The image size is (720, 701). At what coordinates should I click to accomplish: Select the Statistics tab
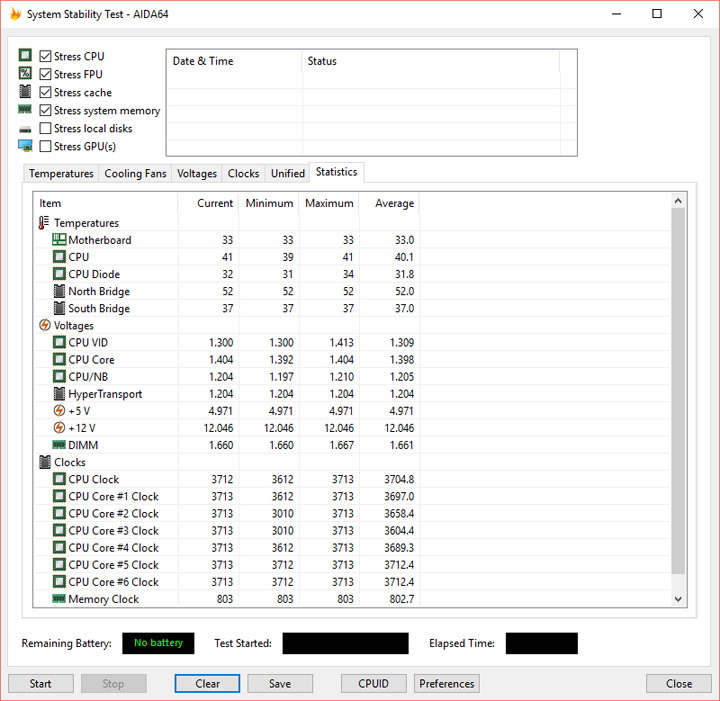click(x=337, y=172)
